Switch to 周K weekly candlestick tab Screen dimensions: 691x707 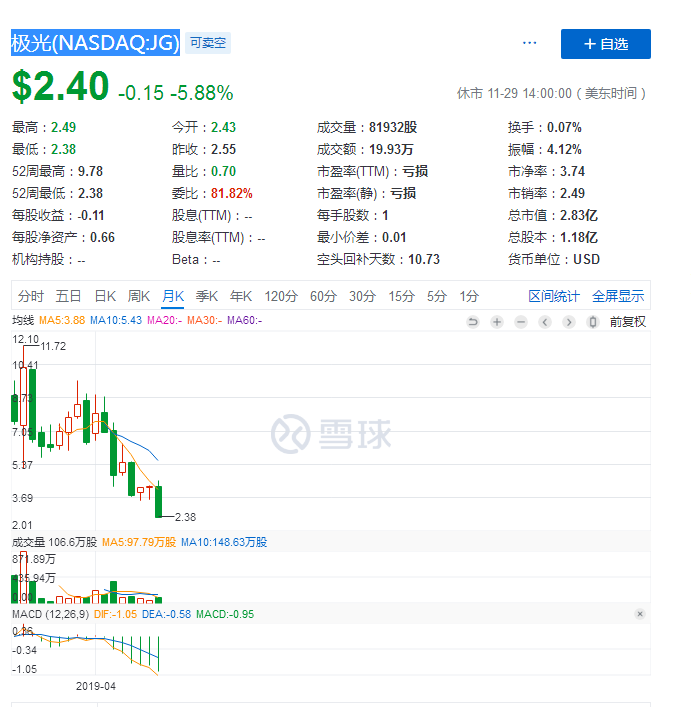click(138, 296)
